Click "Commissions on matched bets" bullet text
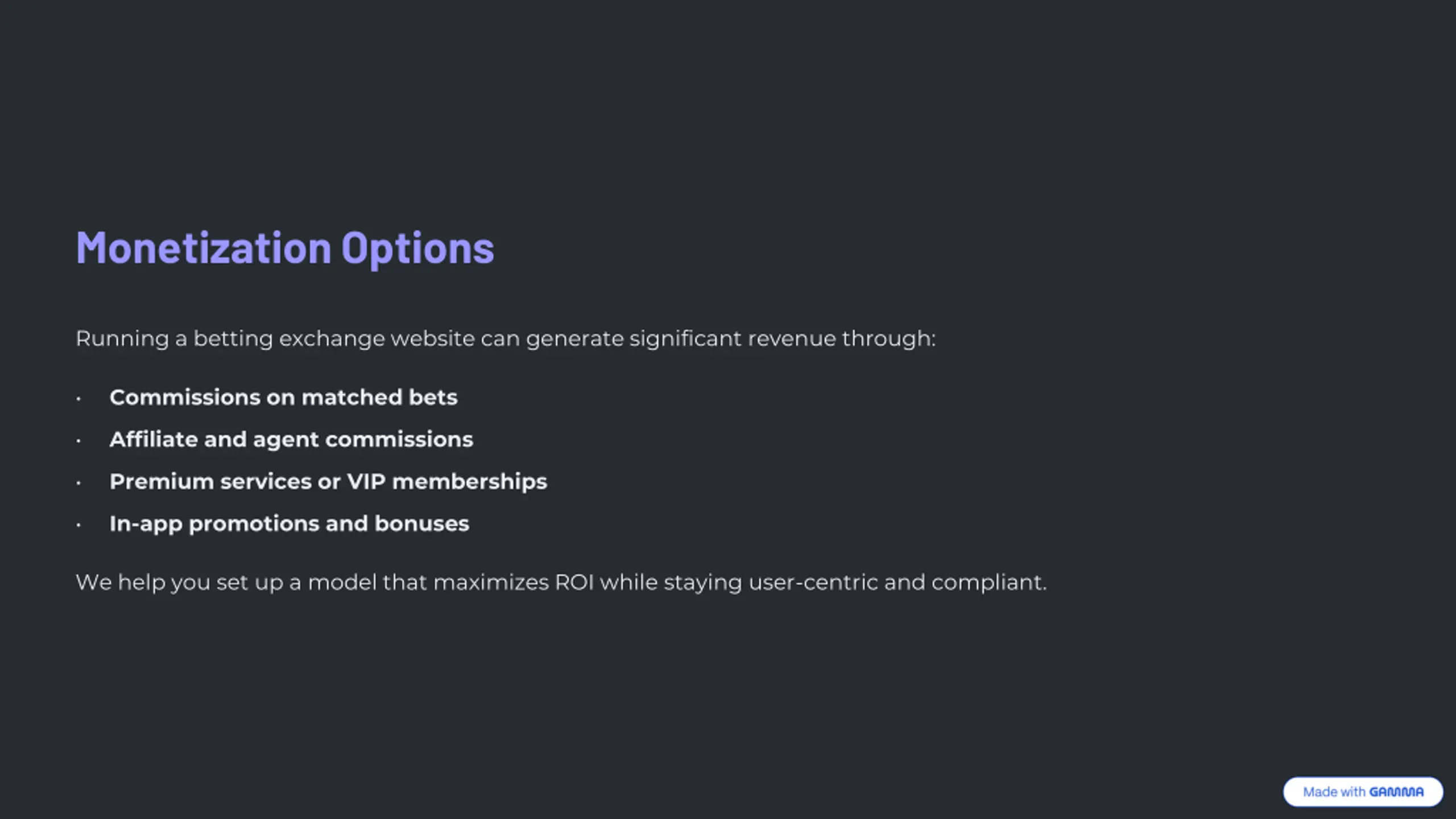This screenshot has width=1456, height=819. point(283,398)
